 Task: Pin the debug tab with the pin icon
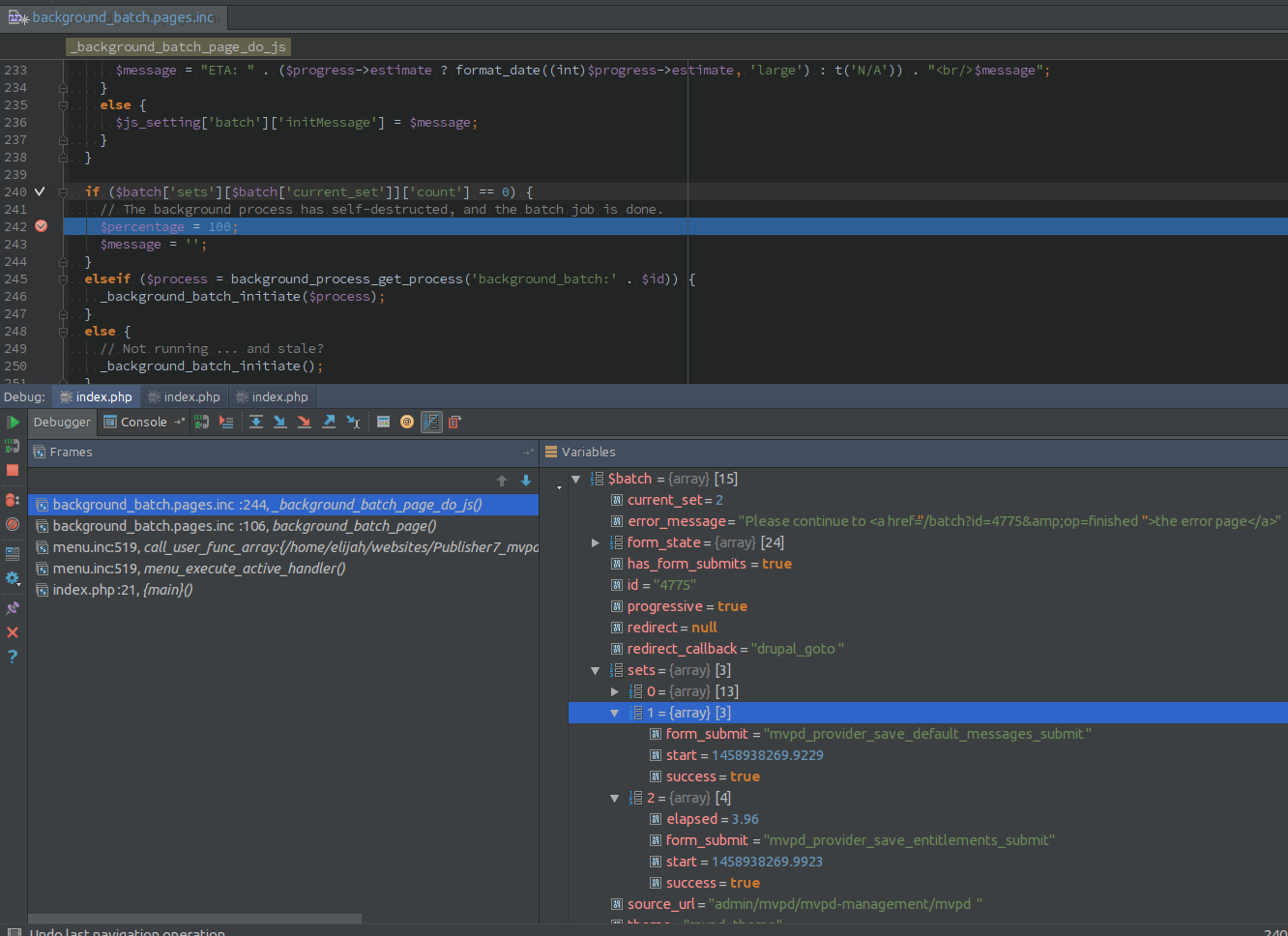pos(13,608)
